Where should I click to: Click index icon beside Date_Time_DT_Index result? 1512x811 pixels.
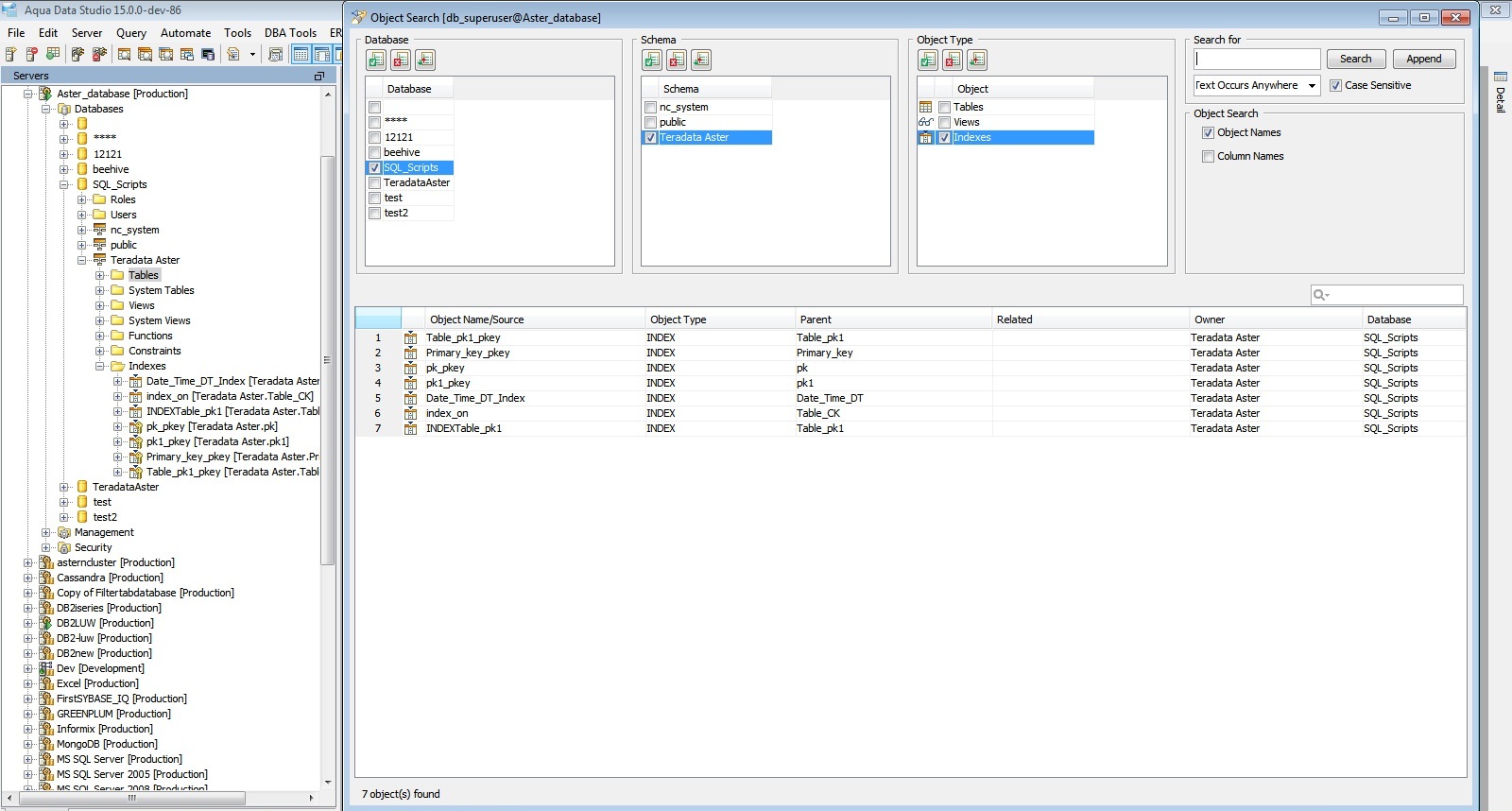410,398
